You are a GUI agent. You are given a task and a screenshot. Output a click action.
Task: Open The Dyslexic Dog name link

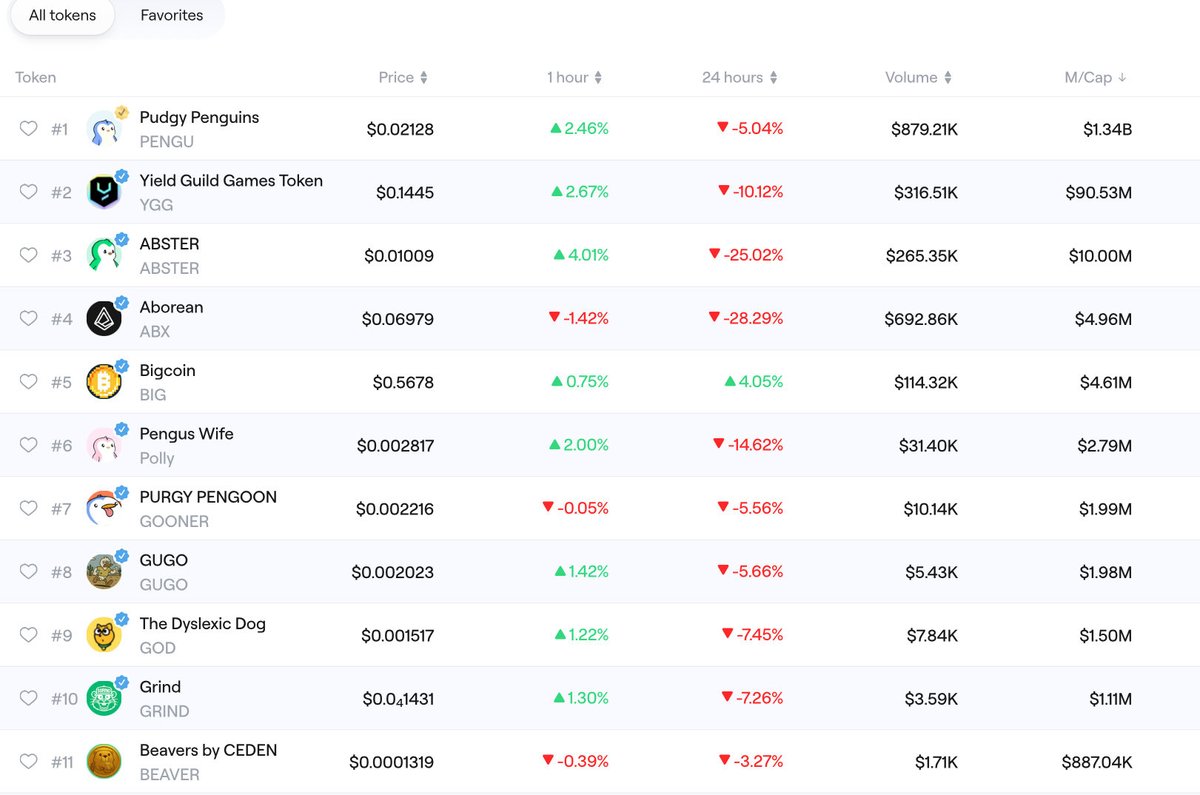click(x=202, y=623)
